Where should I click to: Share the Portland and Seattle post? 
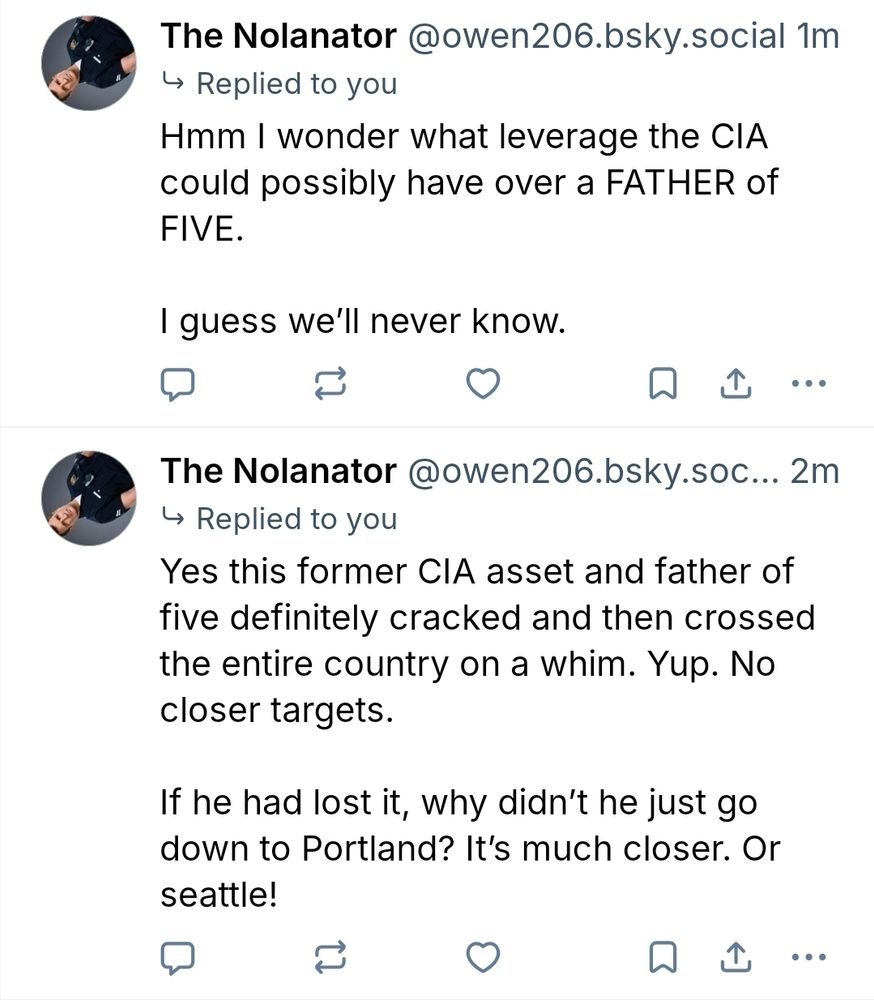click(735, 958)
